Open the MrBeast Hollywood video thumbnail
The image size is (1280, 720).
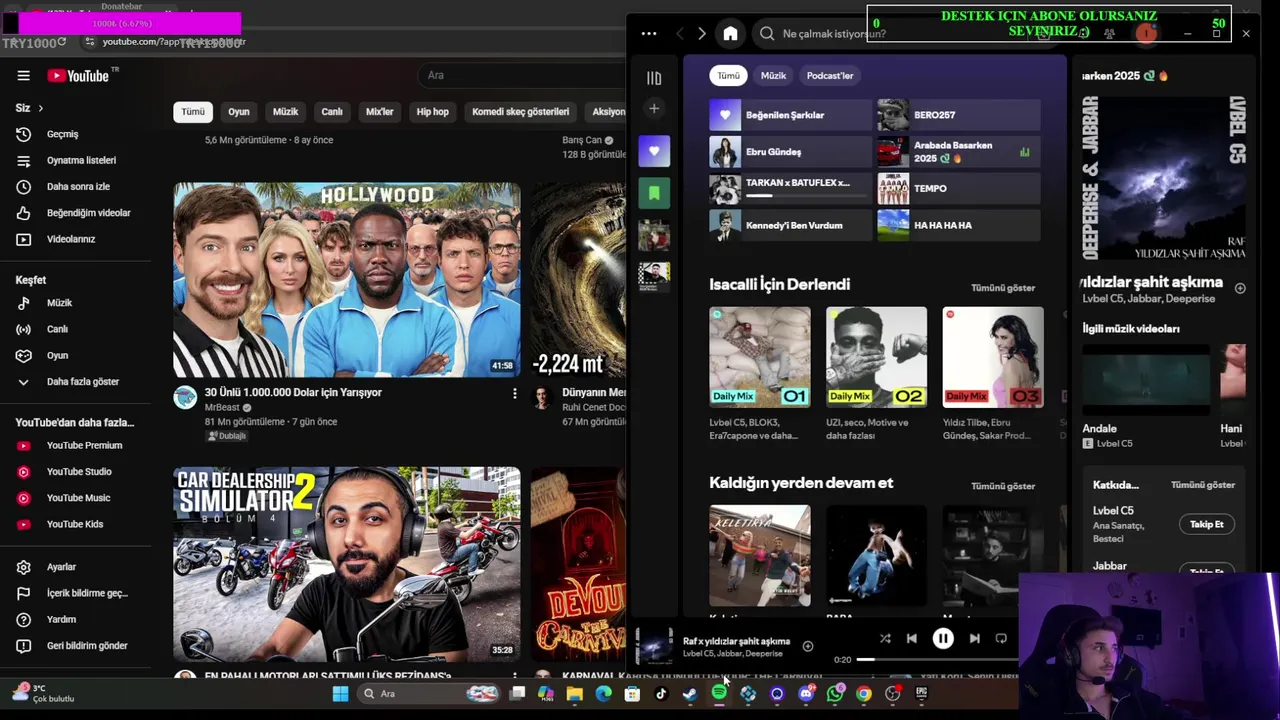pos(347,280)
